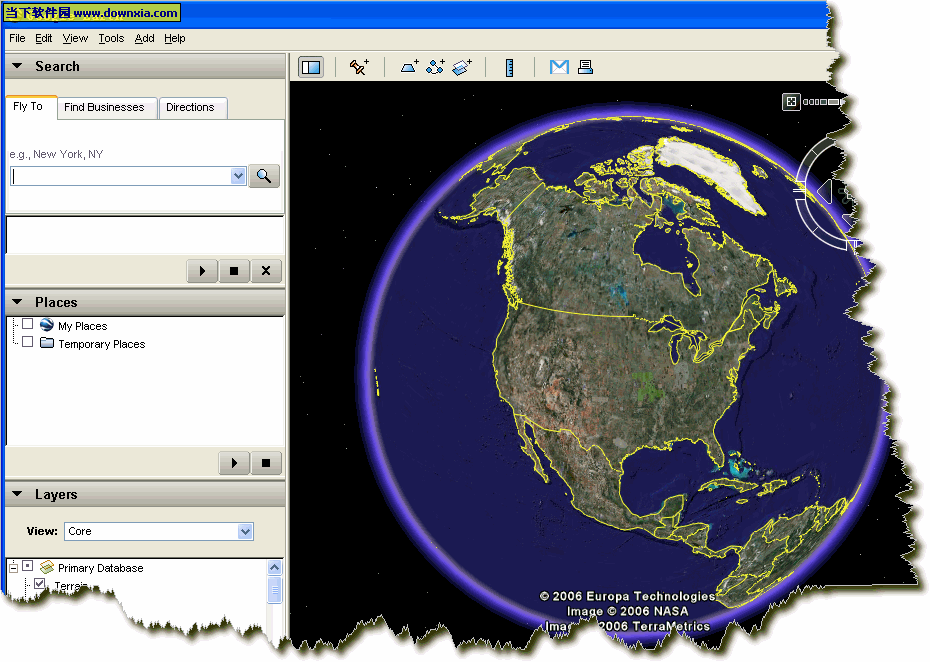Open the Ruler measurement tool
The width and height of the screenshot is (930, 662).
[x=509, y=67]
